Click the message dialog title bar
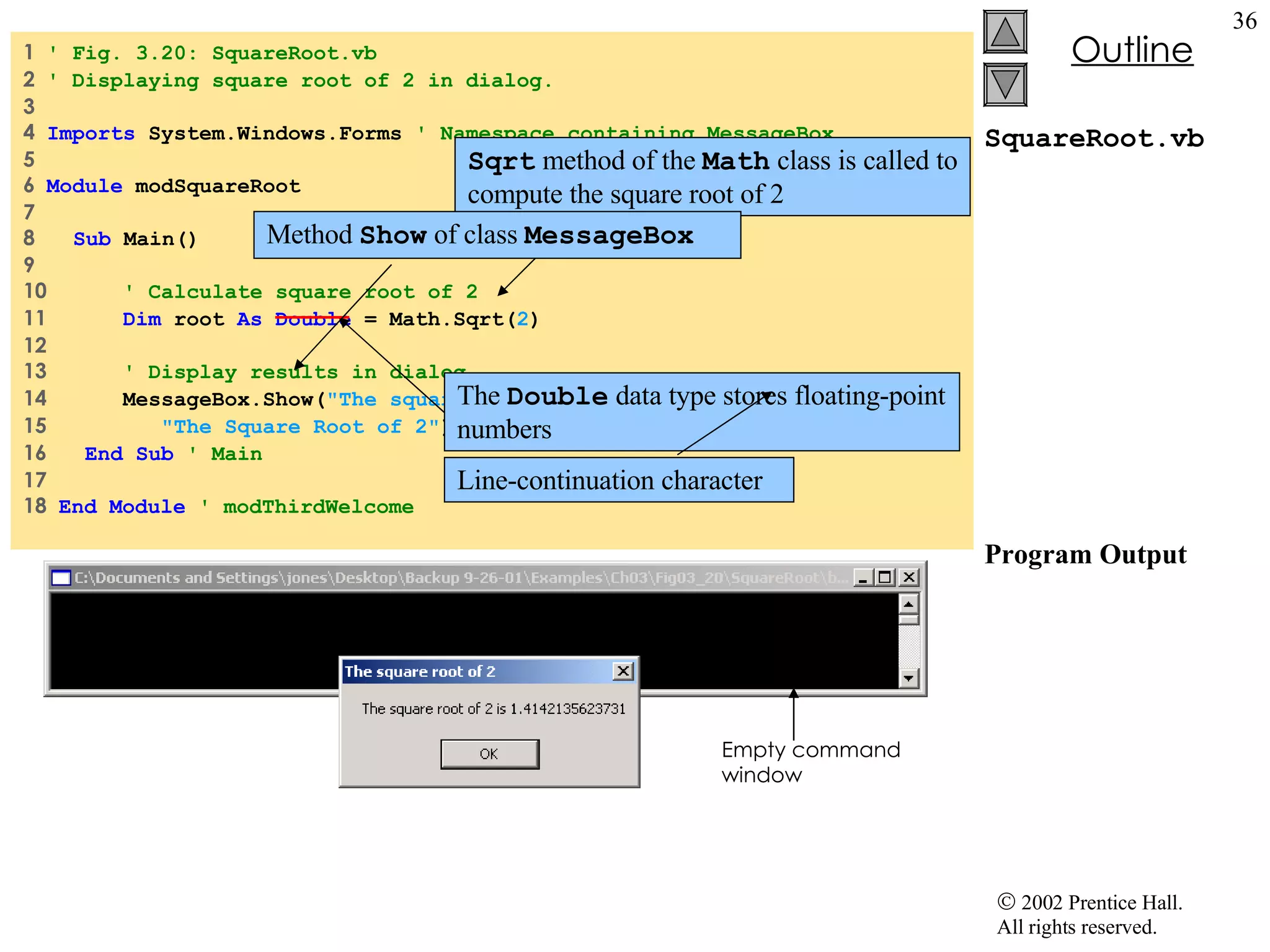This screenshot has width=1270, height=952. tap(471, 671)
